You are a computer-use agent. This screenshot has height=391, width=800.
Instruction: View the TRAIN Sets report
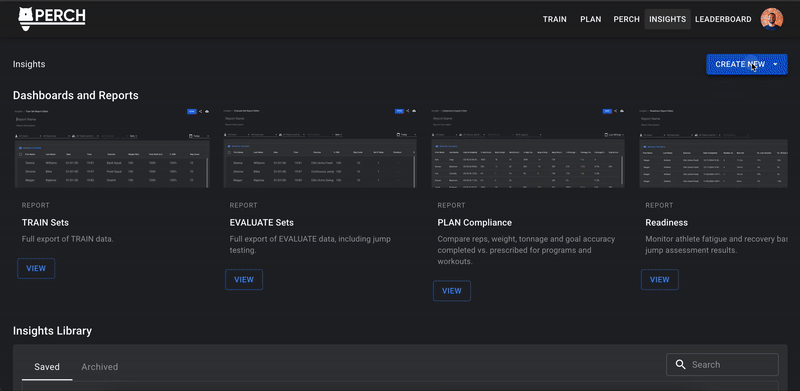point(36,268)
